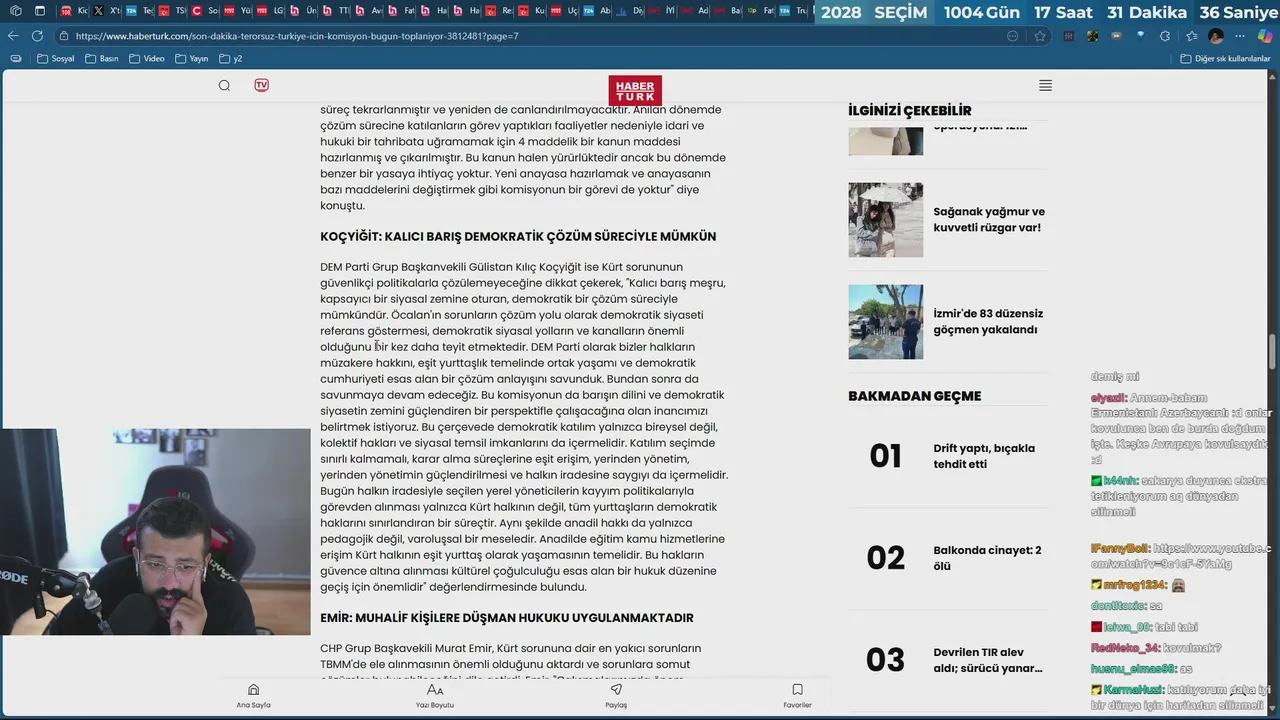1280x720 pixels.
Task: Click the ranking number 01
Action: coord(885,456)
